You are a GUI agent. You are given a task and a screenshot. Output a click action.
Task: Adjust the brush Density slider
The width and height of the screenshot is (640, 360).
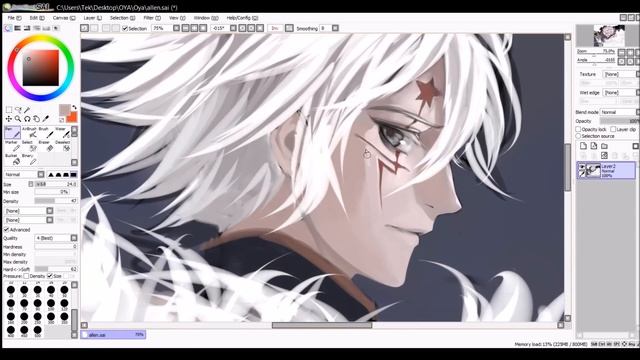click(x=56, y=201)
